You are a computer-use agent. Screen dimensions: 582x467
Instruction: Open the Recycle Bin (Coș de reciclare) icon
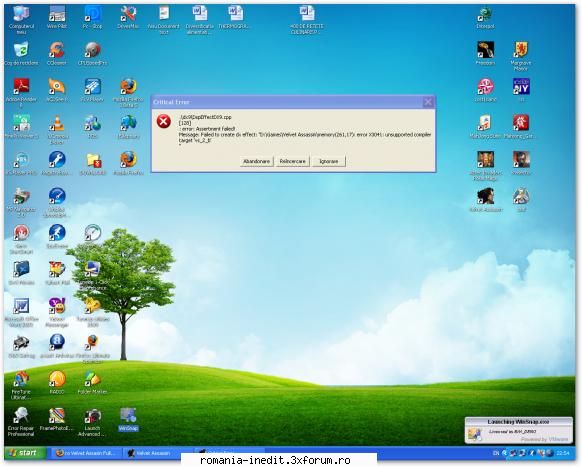pyautogui.click(x=21, y=54)
